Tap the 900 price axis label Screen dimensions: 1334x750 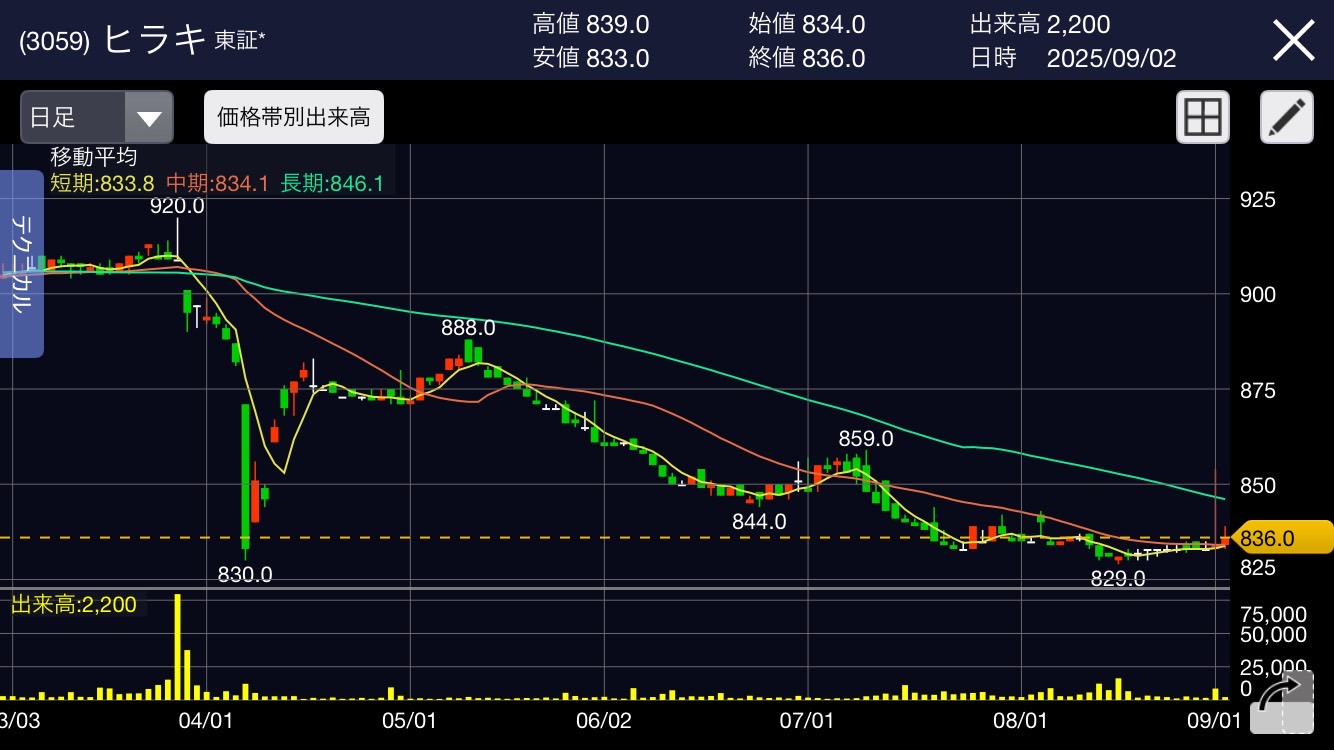[x=1258, y=295]
